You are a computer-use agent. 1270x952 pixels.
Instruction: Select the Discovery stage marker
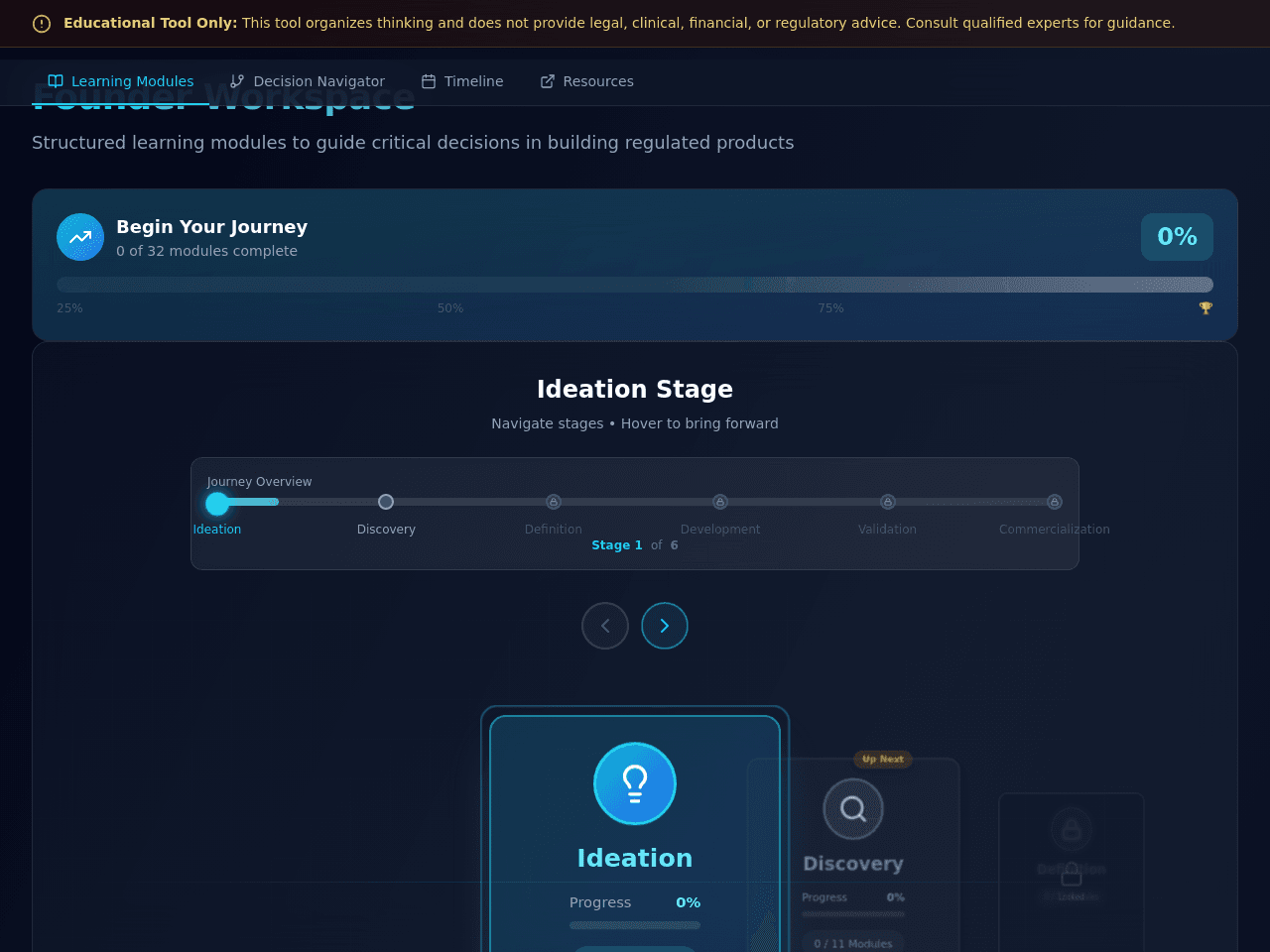coord(386,502)
